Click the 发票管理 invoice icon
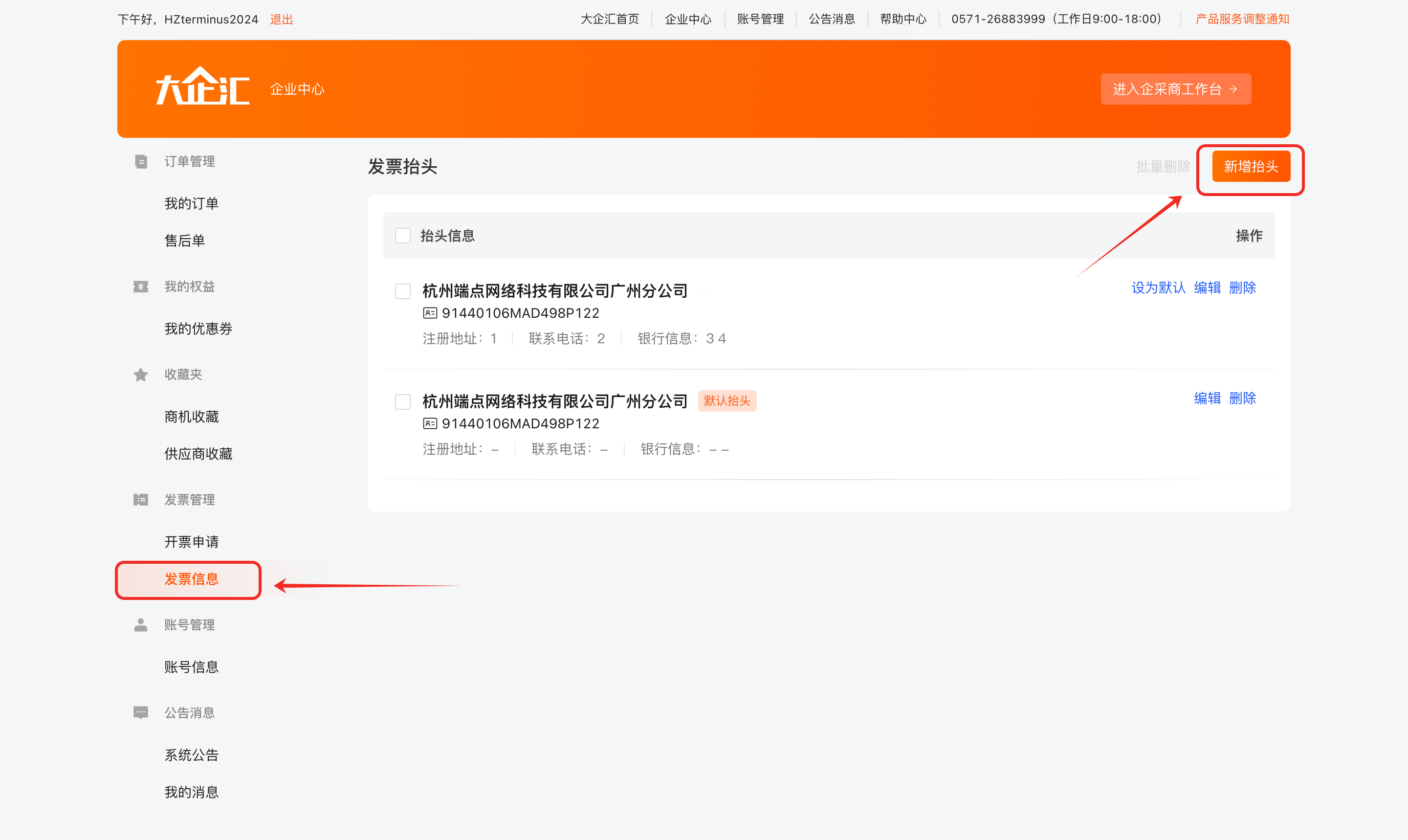This screenshot has width=1408, height=840. click(x=141, y=500)
